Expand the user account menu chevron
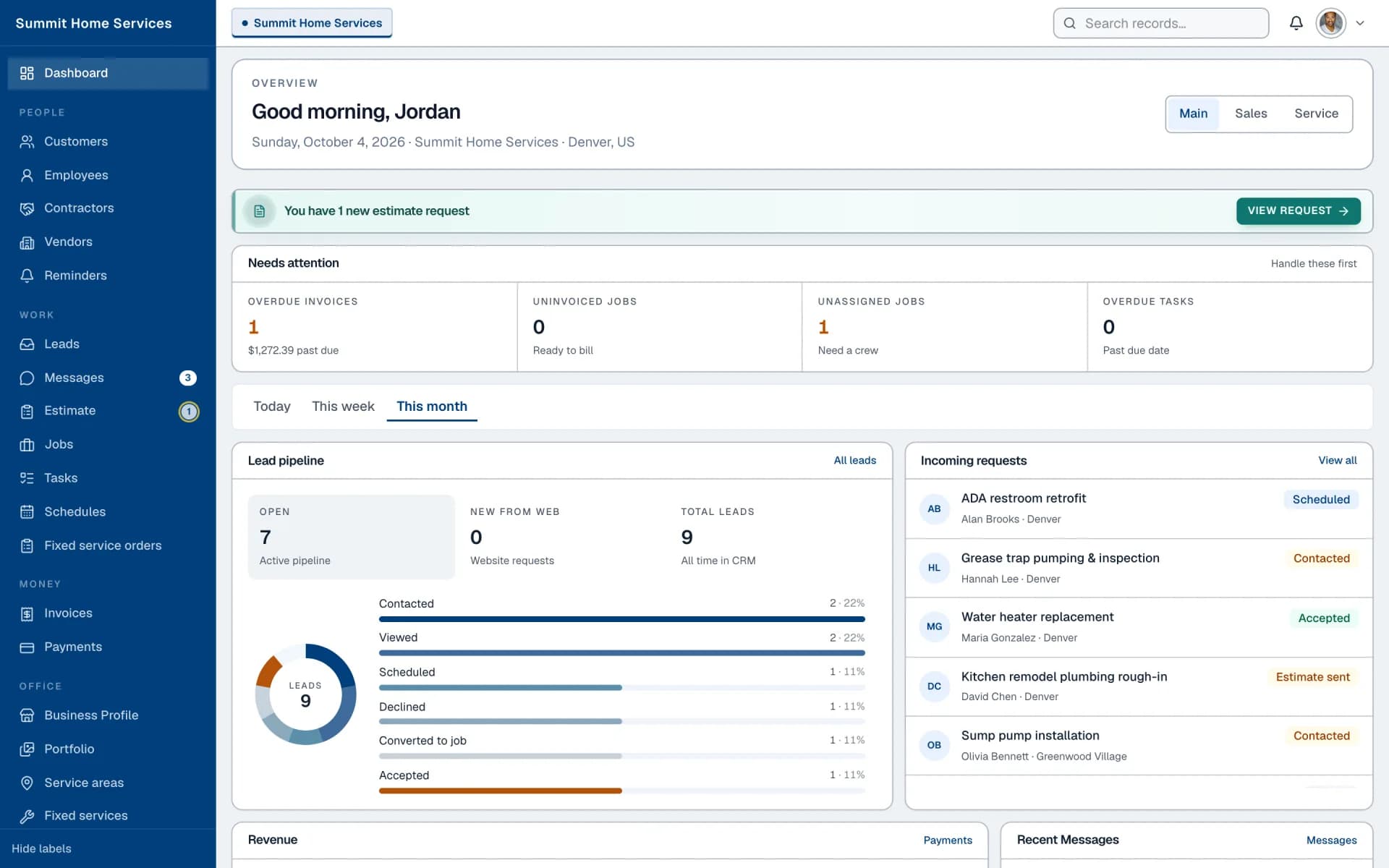The height and width of the screenshot is (868, 1389). tap(1360, 23)
